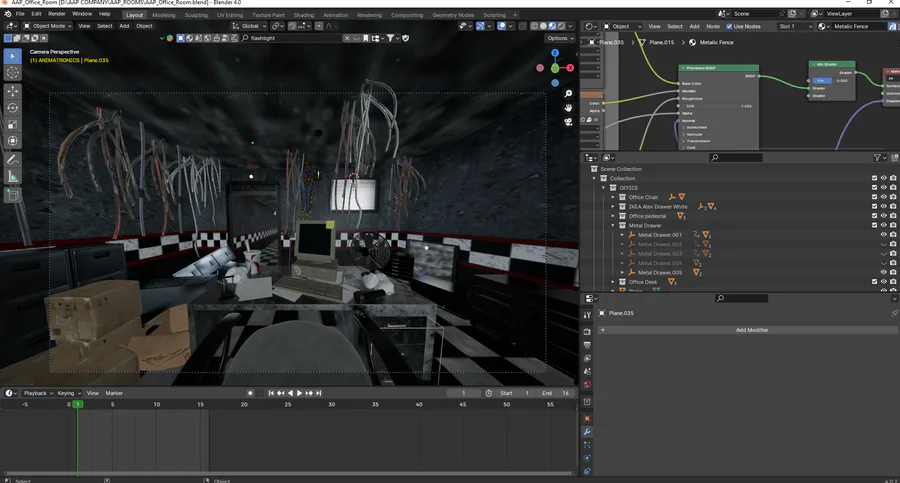This screenshot has width=900, height=483.
Task: Activate the Select Box tool
Action: 13,56
